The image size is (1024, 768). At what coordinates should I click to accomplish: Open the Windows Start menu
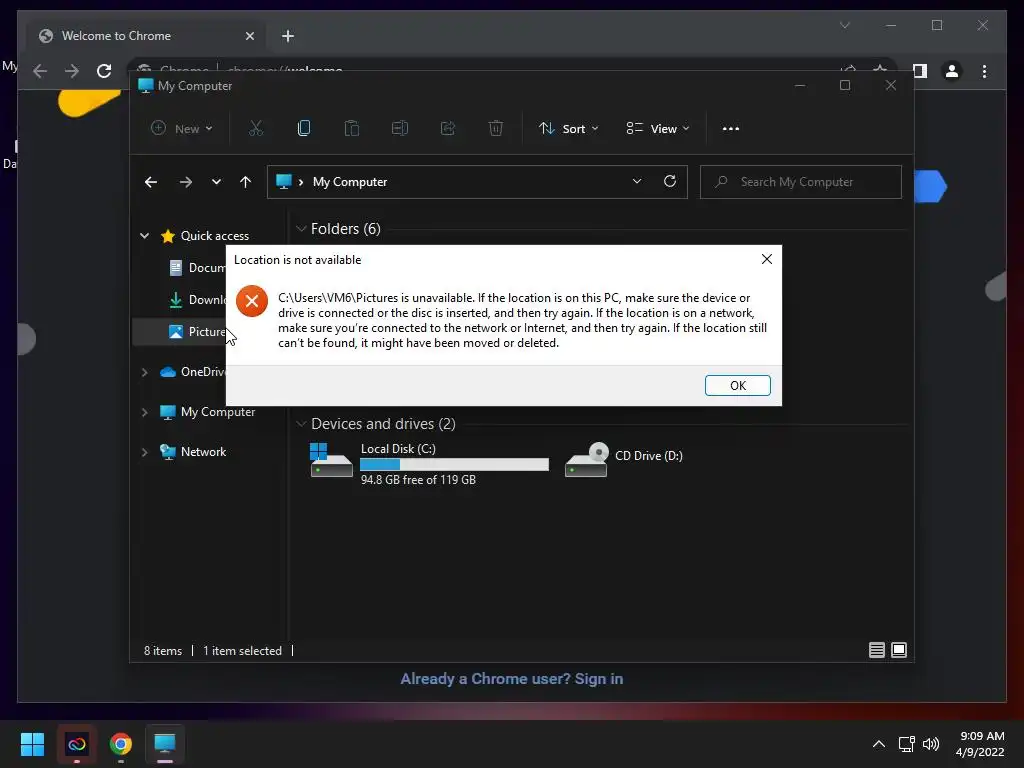click(x=32, y=744)
